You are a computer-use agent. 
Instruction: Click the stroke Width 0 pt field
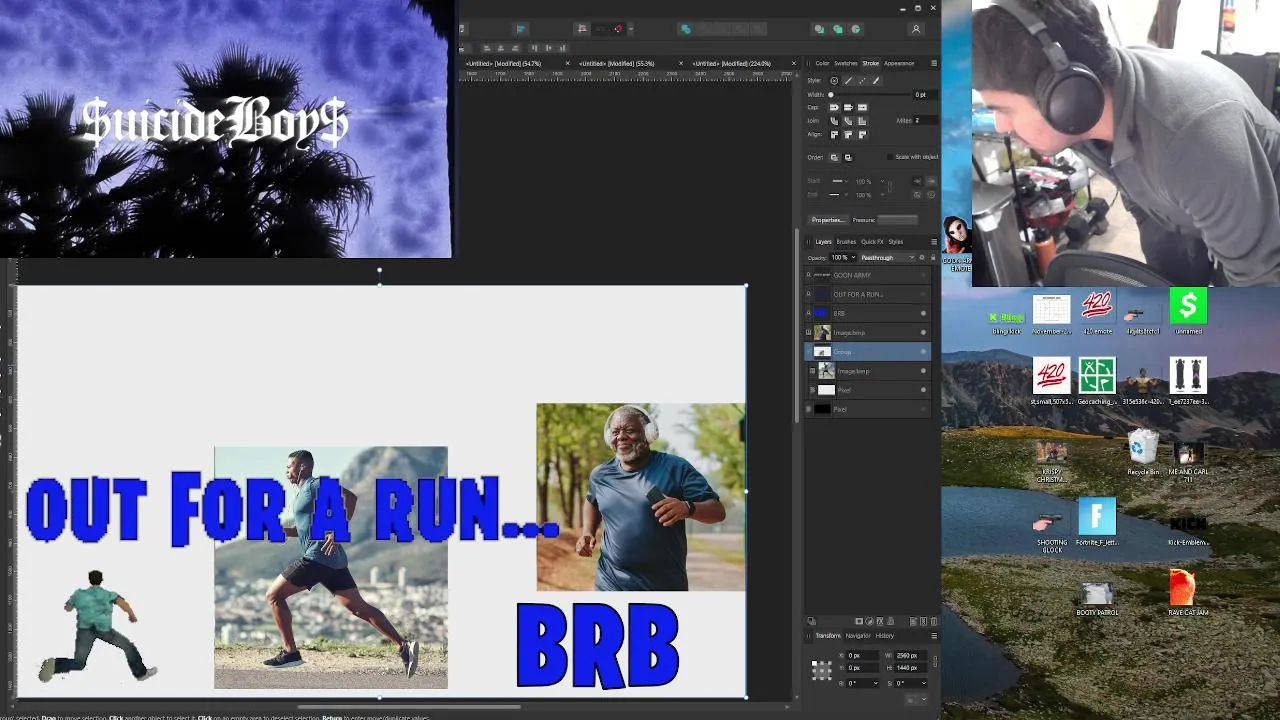point(924,95)
